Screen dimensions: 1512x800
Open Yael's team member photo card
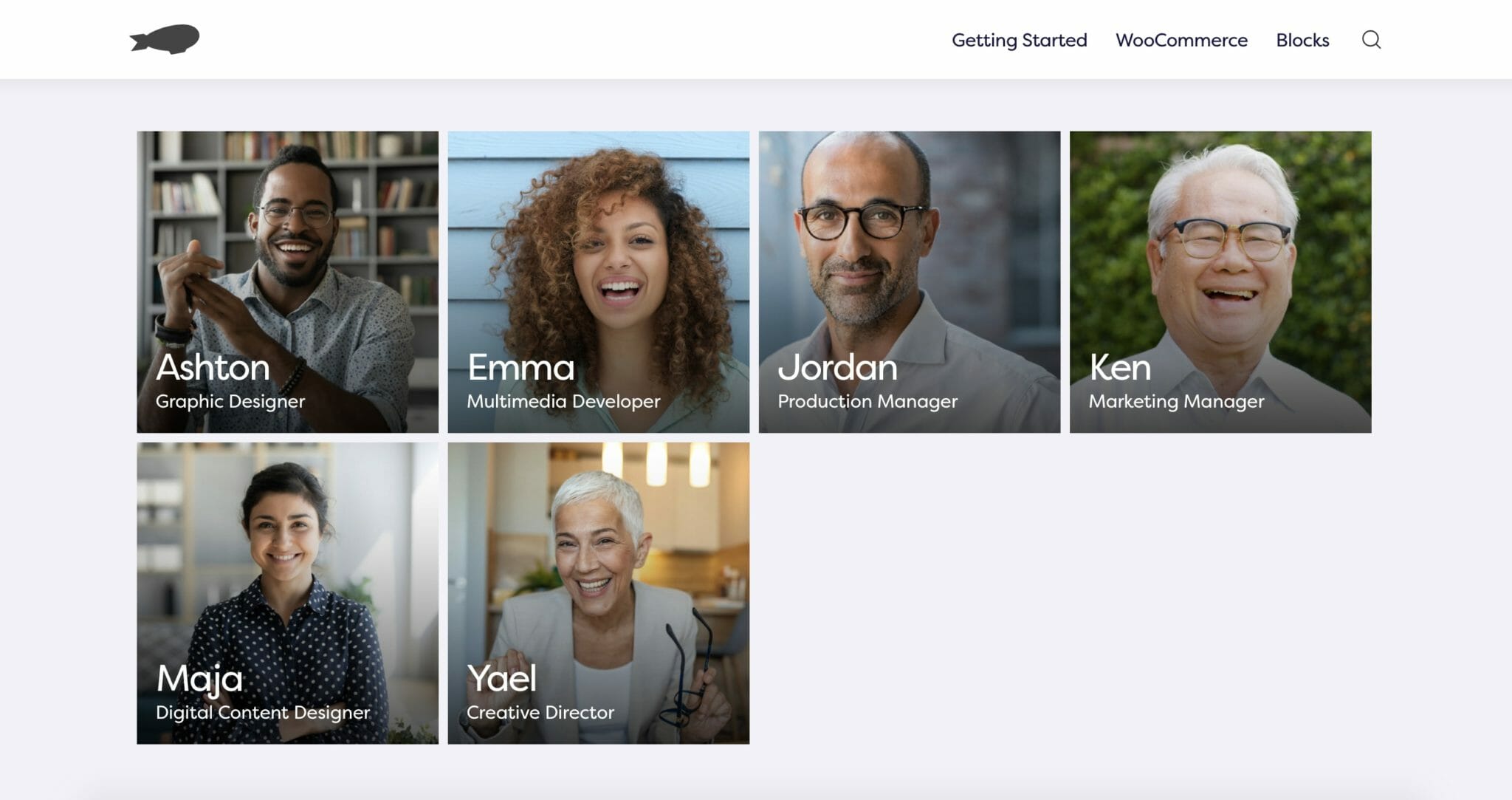[x=598, y=593]
